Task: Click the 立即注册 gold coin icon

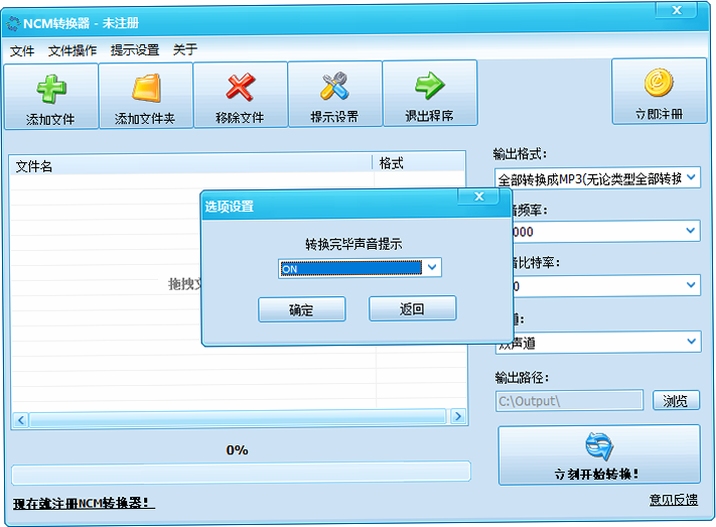Action: (x=658, y=83)
